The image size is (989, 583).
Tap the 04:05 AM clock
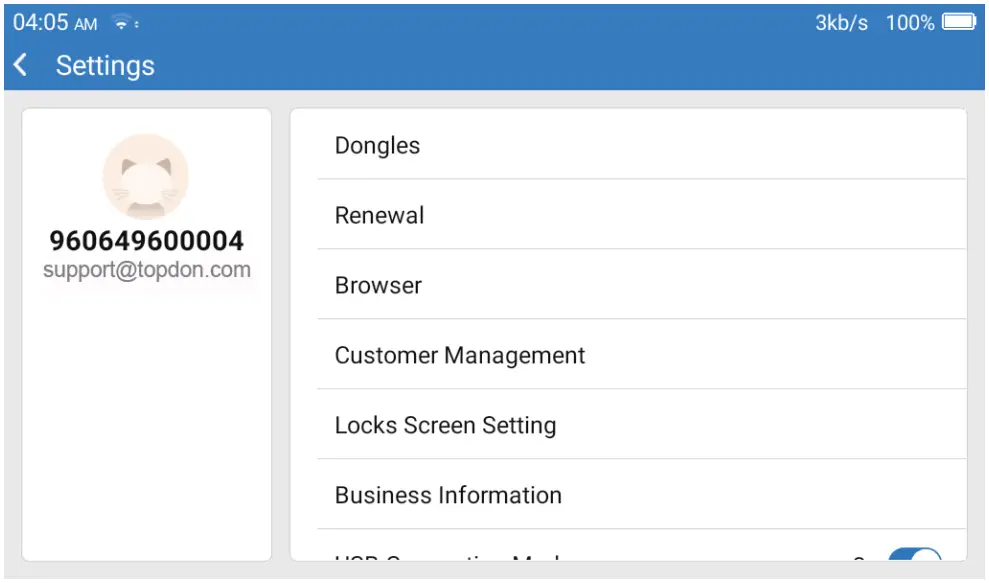pos(55,23)
